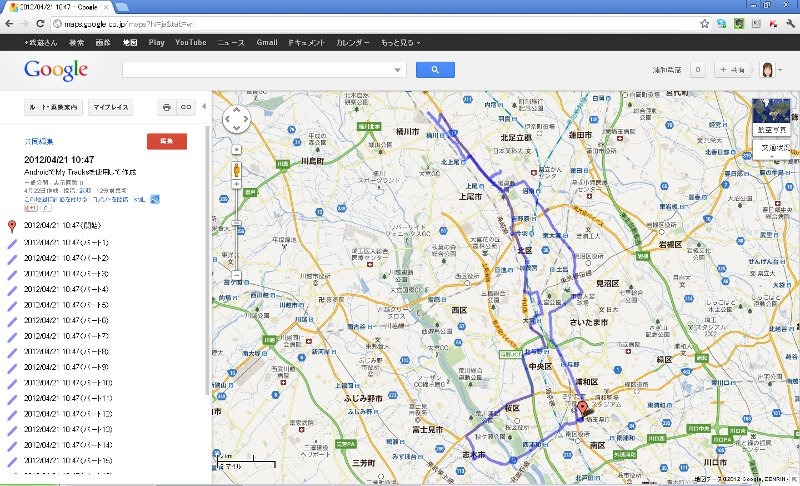
Task: Bookmark this page with the star icon
Action: [705, 23]
